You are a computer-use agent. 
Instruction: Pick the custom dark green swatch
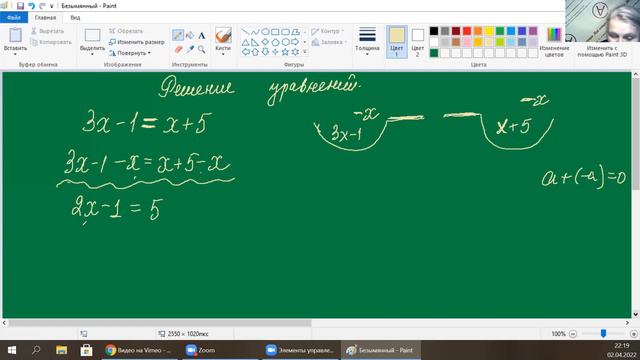coord(434,53)
